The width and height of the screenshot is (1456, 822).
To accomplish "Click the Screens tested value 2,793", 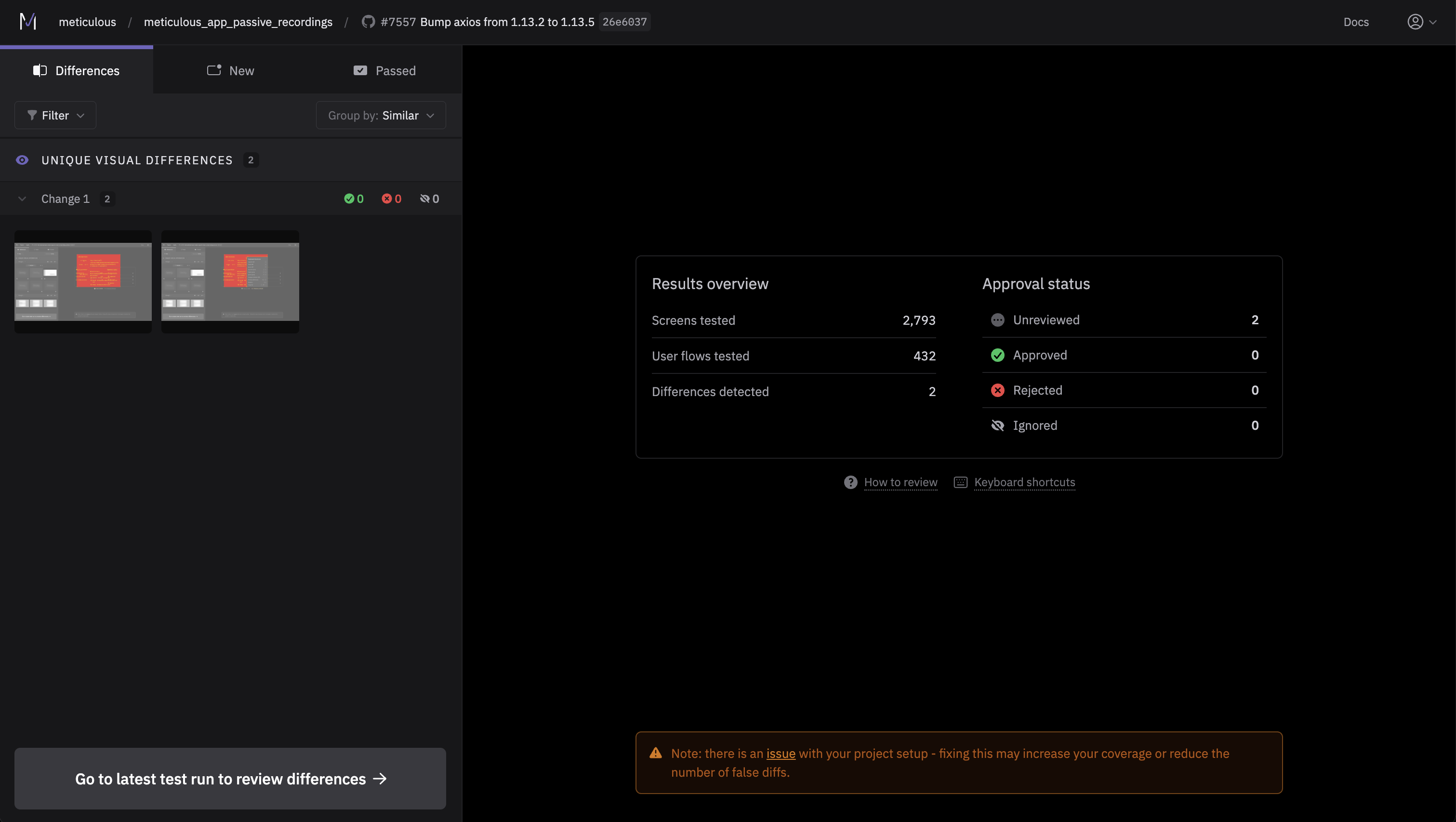I will pyautogui.click(x=918, y=320).
